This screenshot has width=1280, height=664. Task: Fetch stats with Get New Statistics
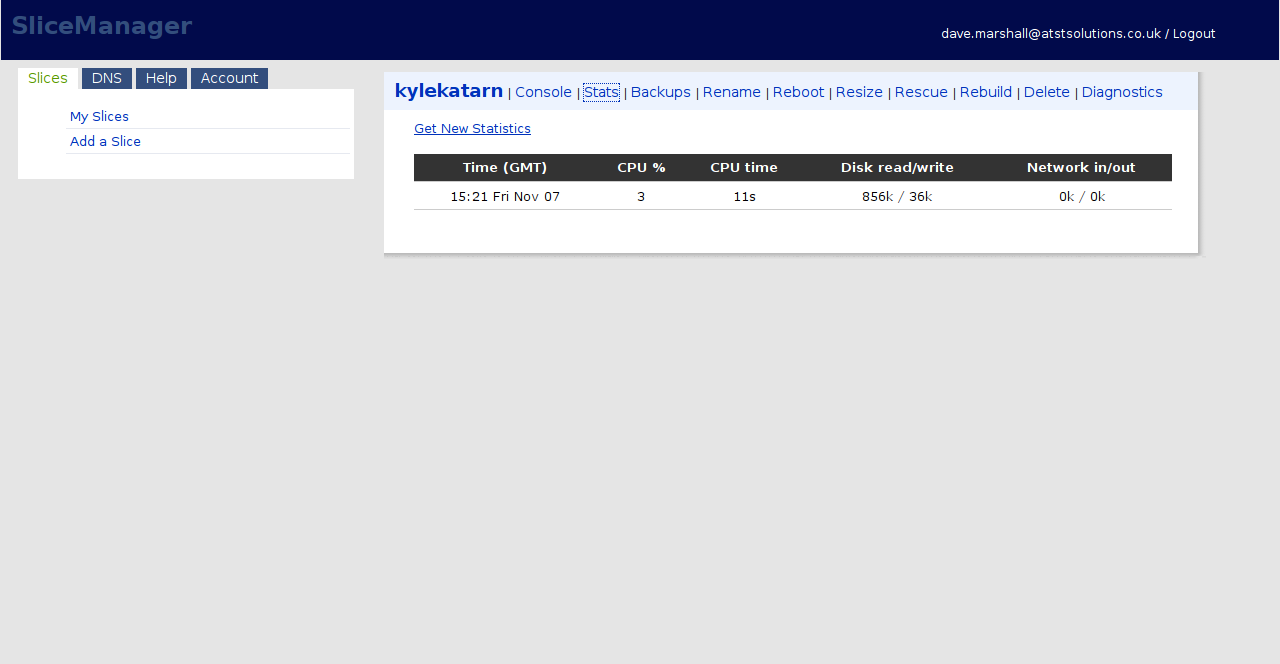click(472, 129)
